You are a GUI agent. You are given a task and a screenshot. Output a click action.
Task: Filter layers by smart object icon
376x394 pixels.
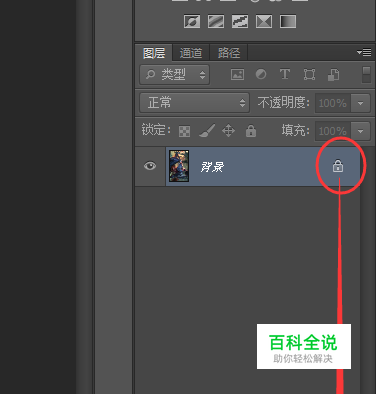333,75
